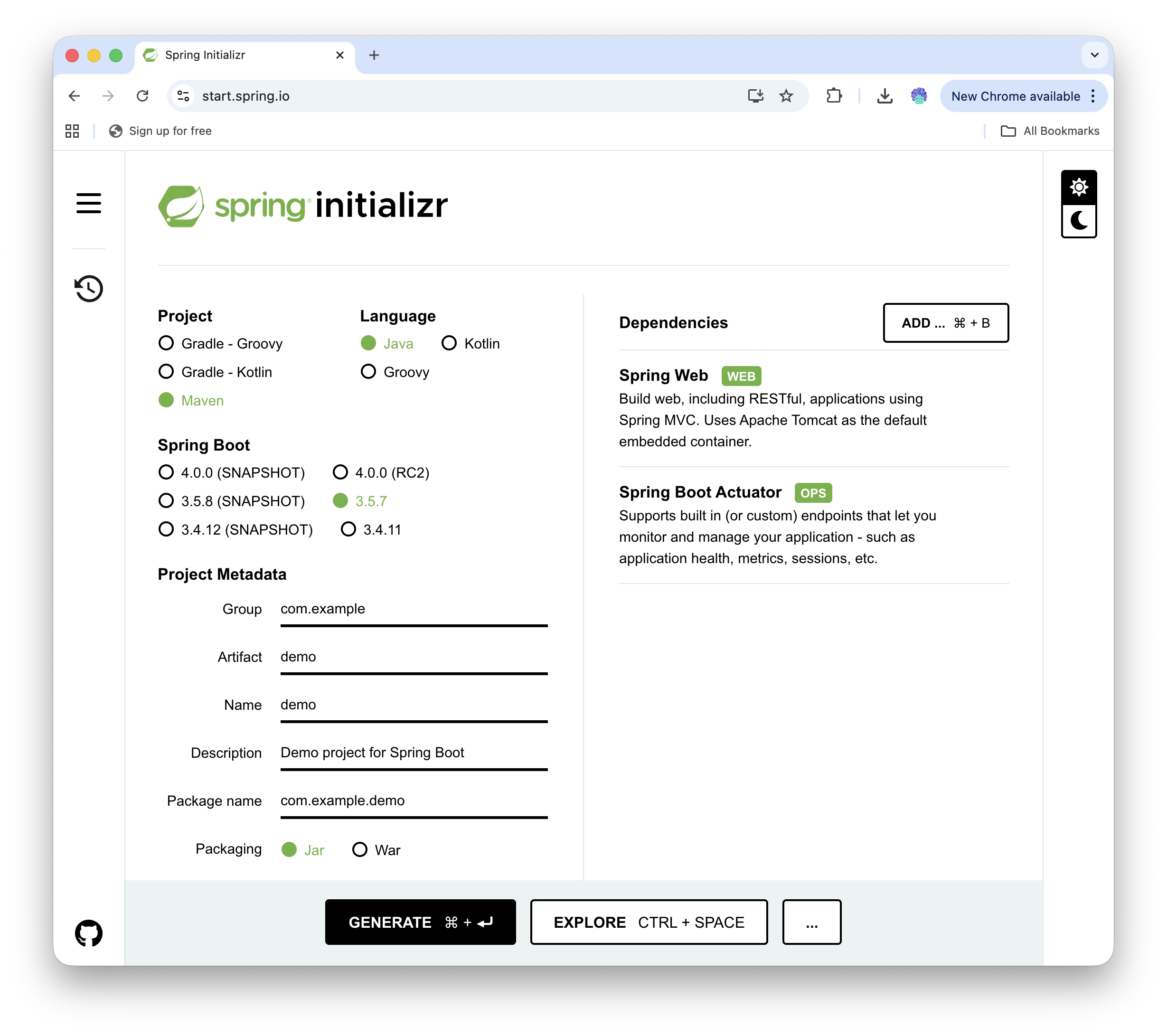Click the install app icon in address bar
1167x1036 pixels.
pyautogui.click(x=755, y=96)
